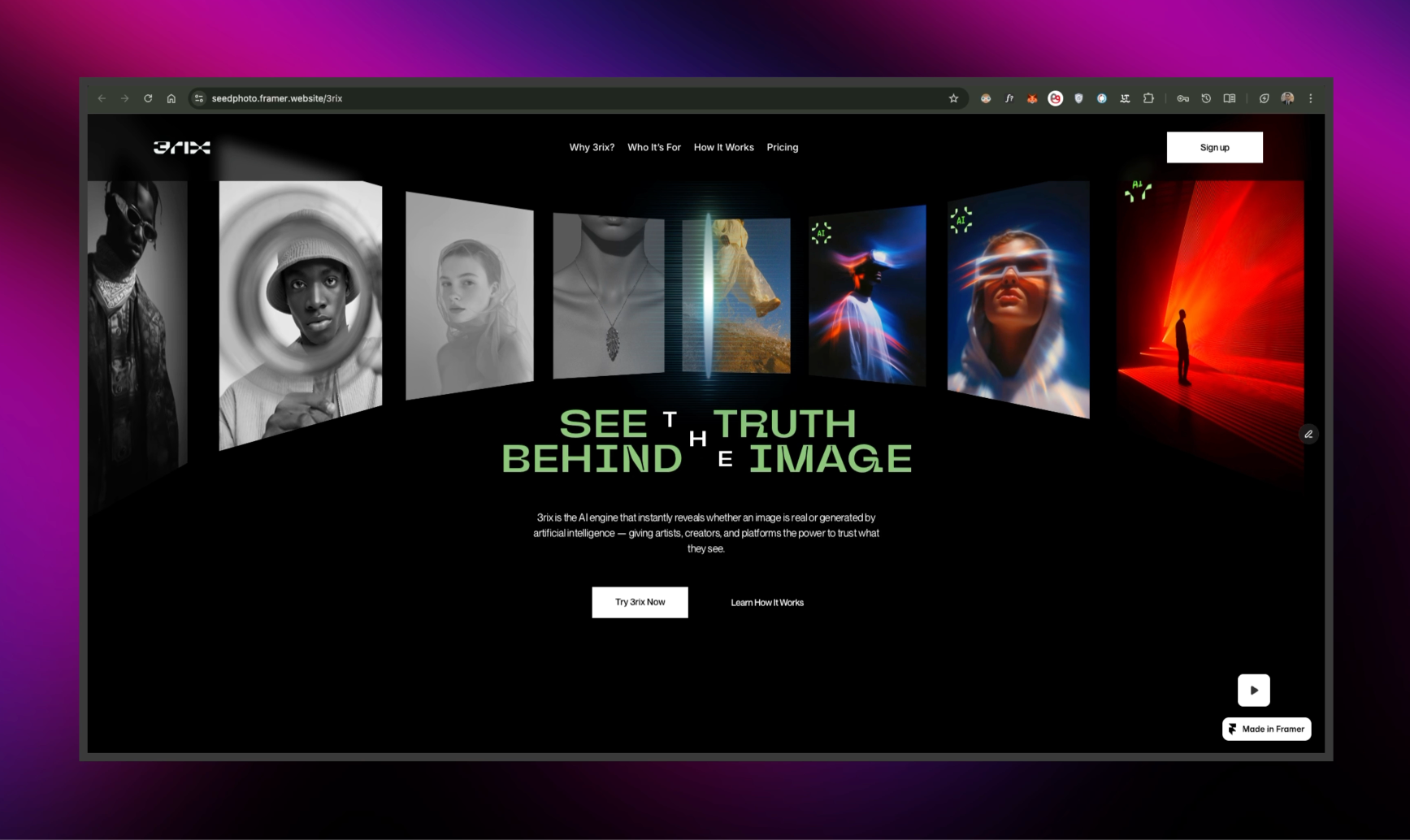The width and height of the screenshot is (1410, 840).
Task: Open Google Password Manager key icon
Action: coord(1182,97)
